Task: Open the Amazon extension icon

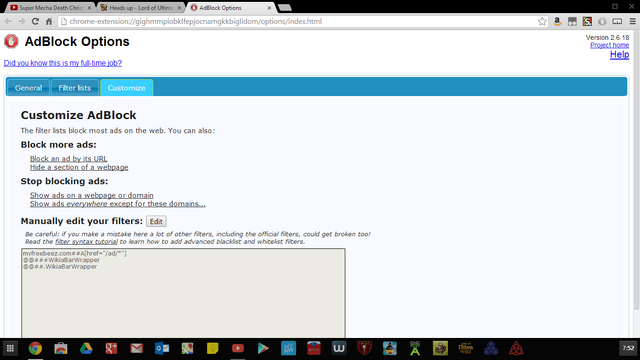Action: coord(557,21)
